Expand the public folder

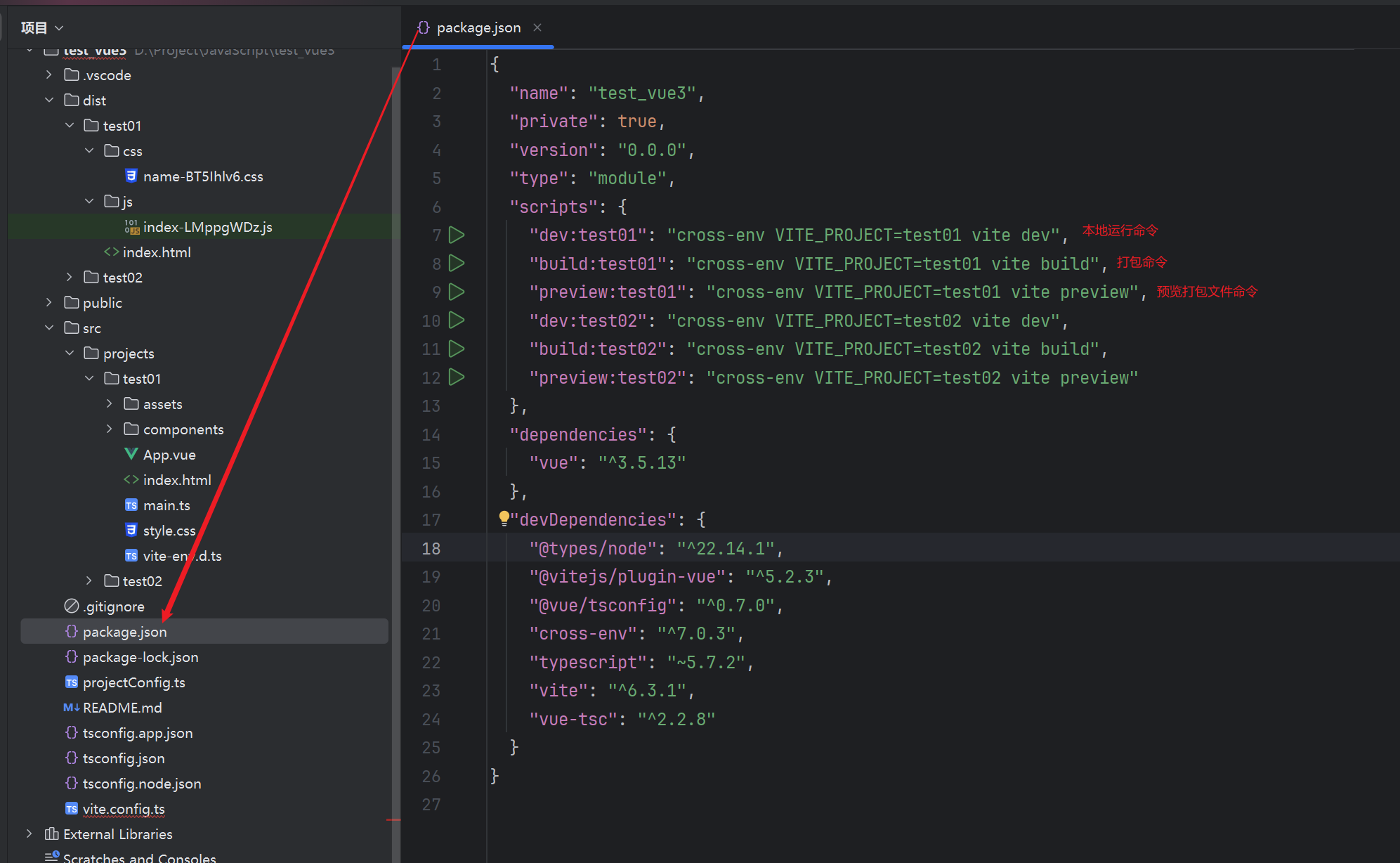pyautogui.click(x=49, y=302)
